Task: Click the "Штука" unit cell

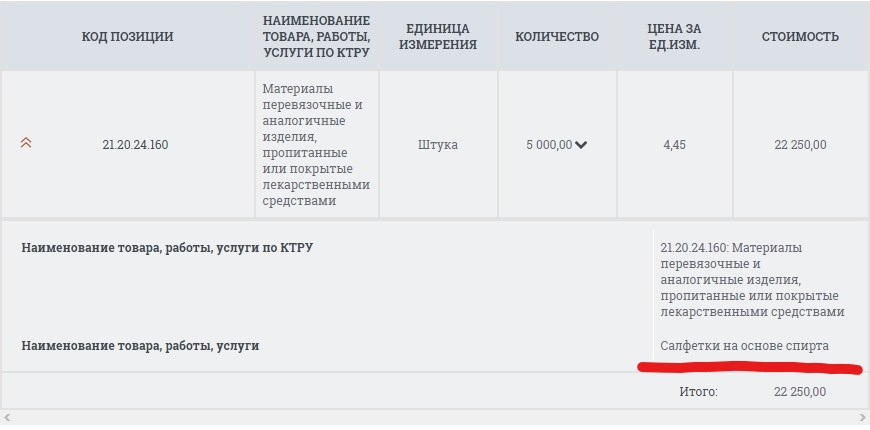Action: pyautogui.click(x=438, y=145)
